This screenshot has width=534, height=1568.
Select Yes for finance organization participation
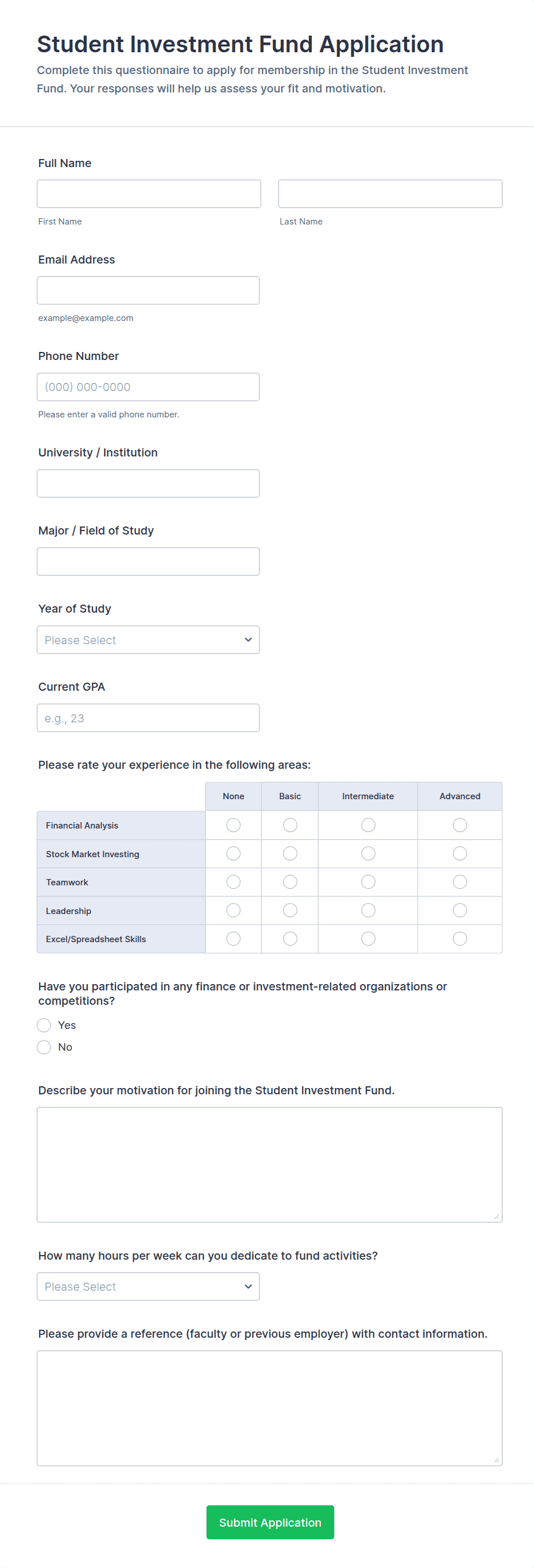pos(44,1025)
